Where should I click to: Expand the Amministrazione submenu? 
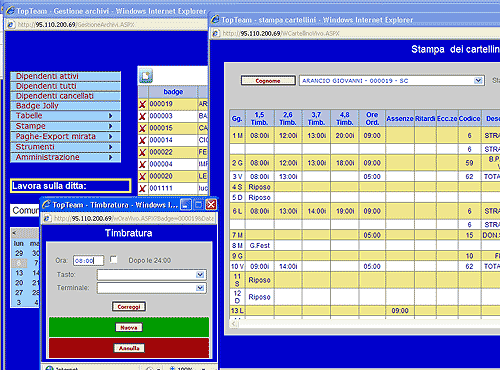pos(110,157)
